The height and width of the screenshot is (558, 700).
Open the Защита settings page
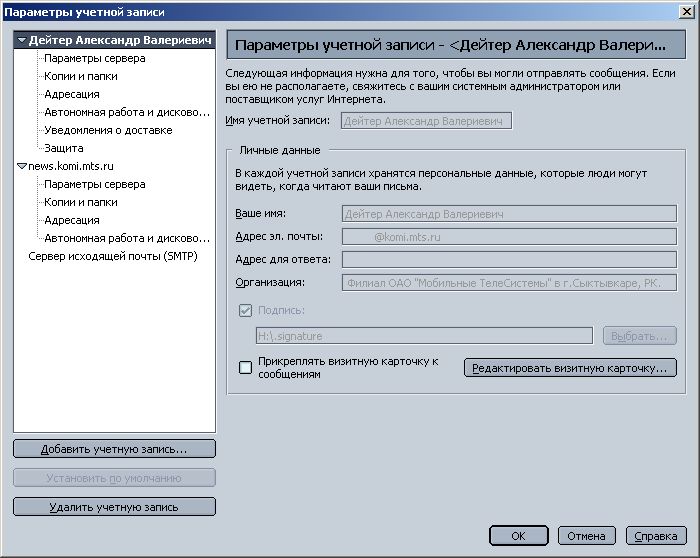tap(63, 148)
